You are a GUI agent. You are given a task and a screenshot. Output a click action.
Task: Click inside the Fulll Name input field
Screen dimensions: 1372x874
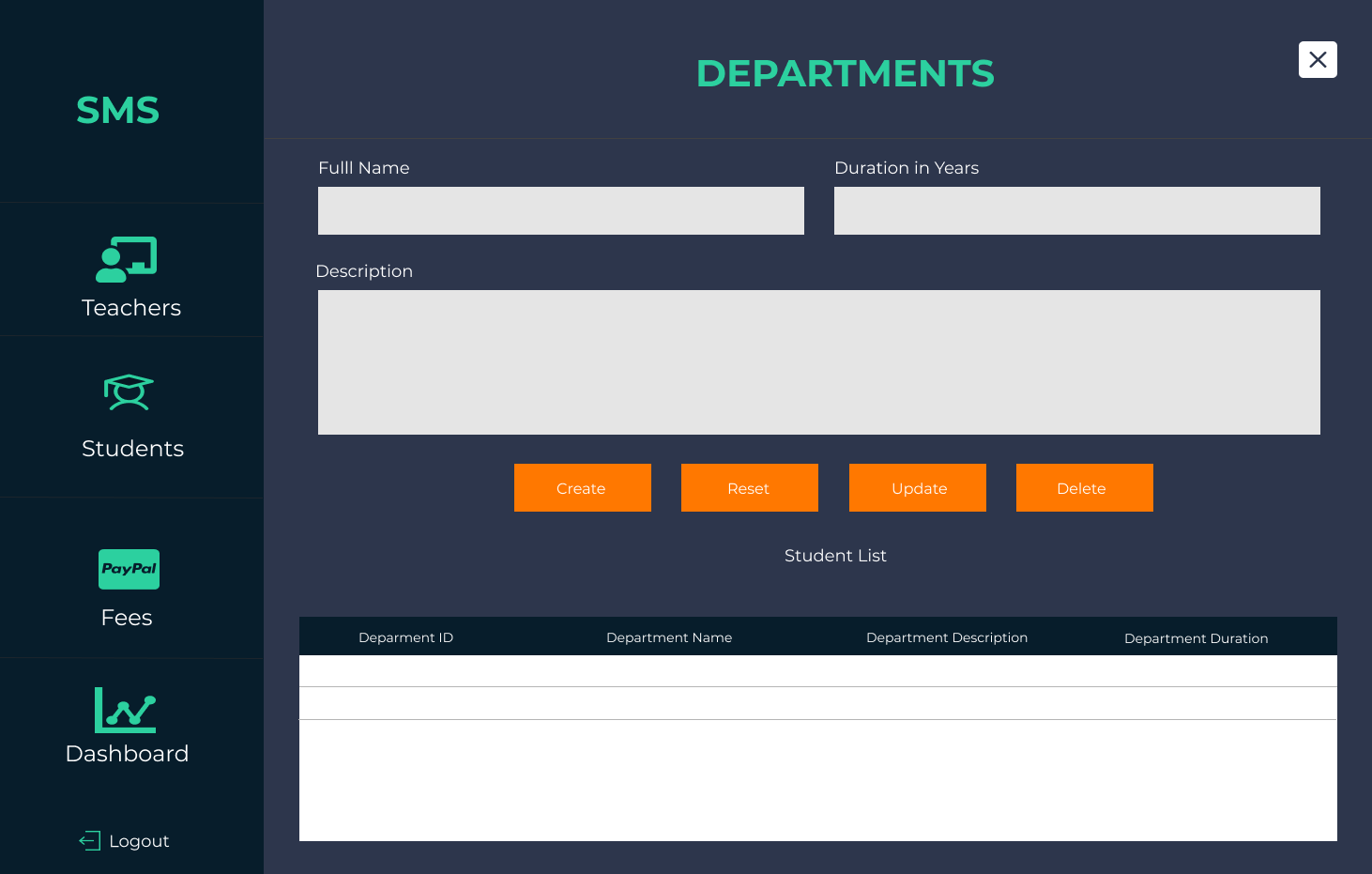coord(560,210)
